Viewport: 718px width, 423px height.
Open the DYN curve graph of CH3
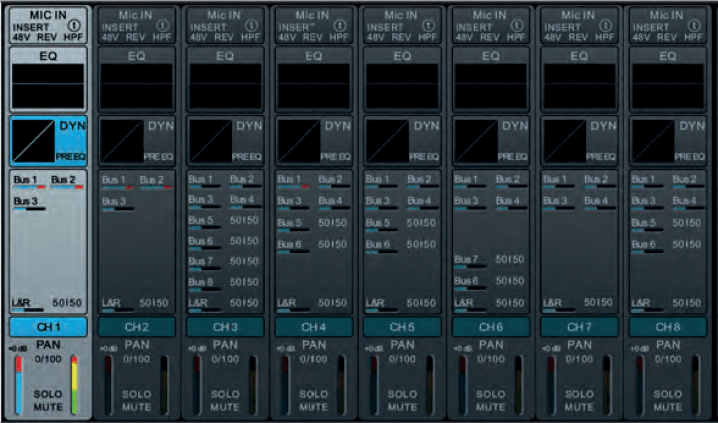(x=211, y=141)
